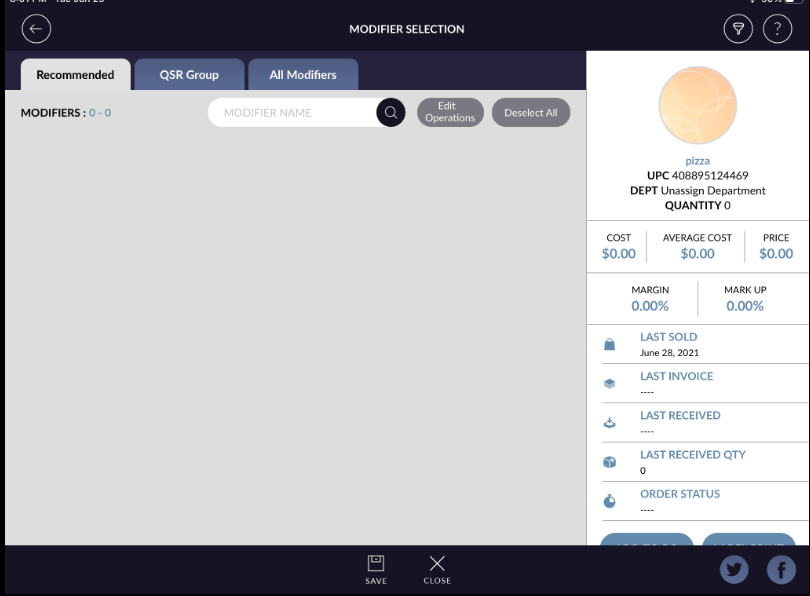Click the pizza product name link

coord(697,161)
